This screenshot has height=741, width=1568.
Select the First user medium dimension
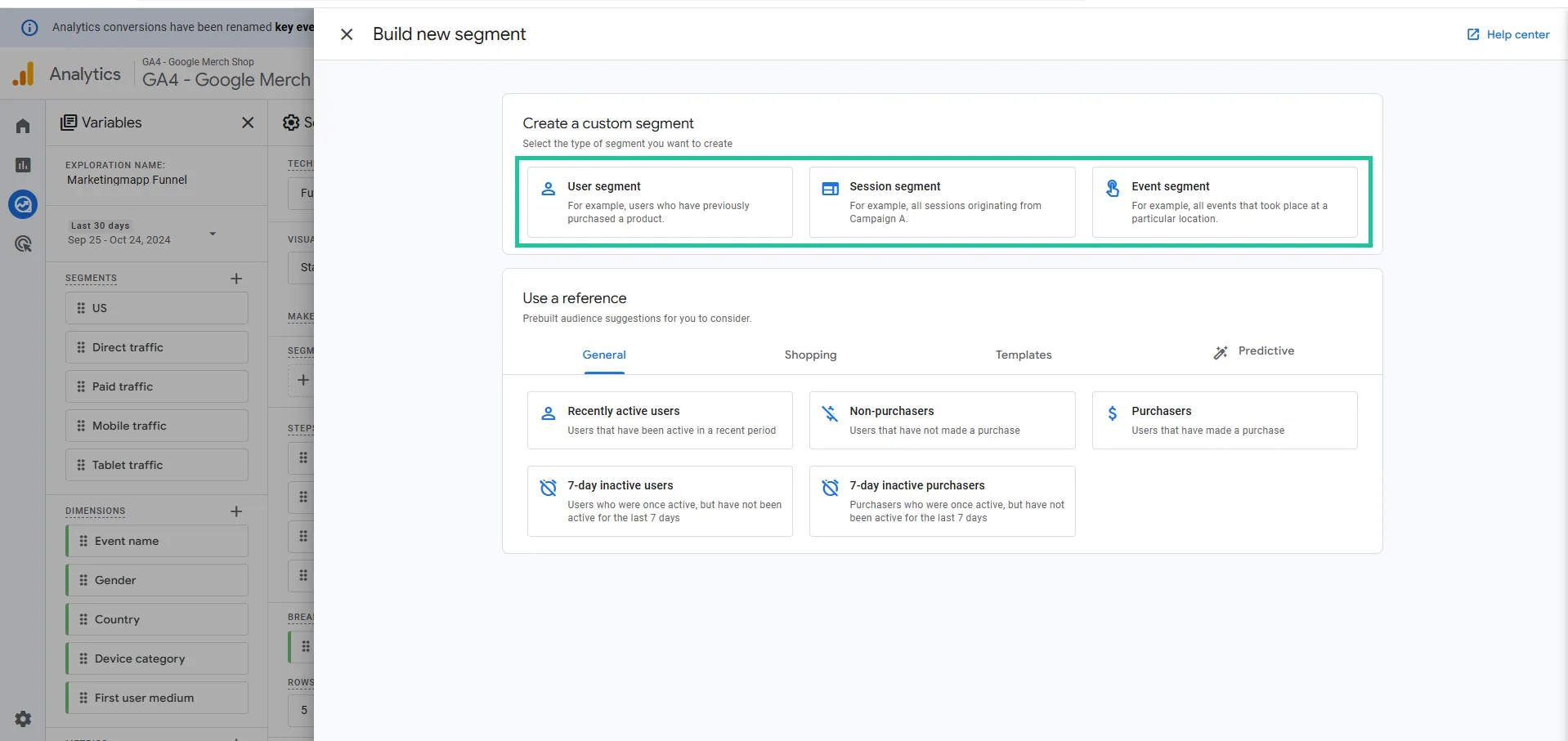(x=157, y=698)
